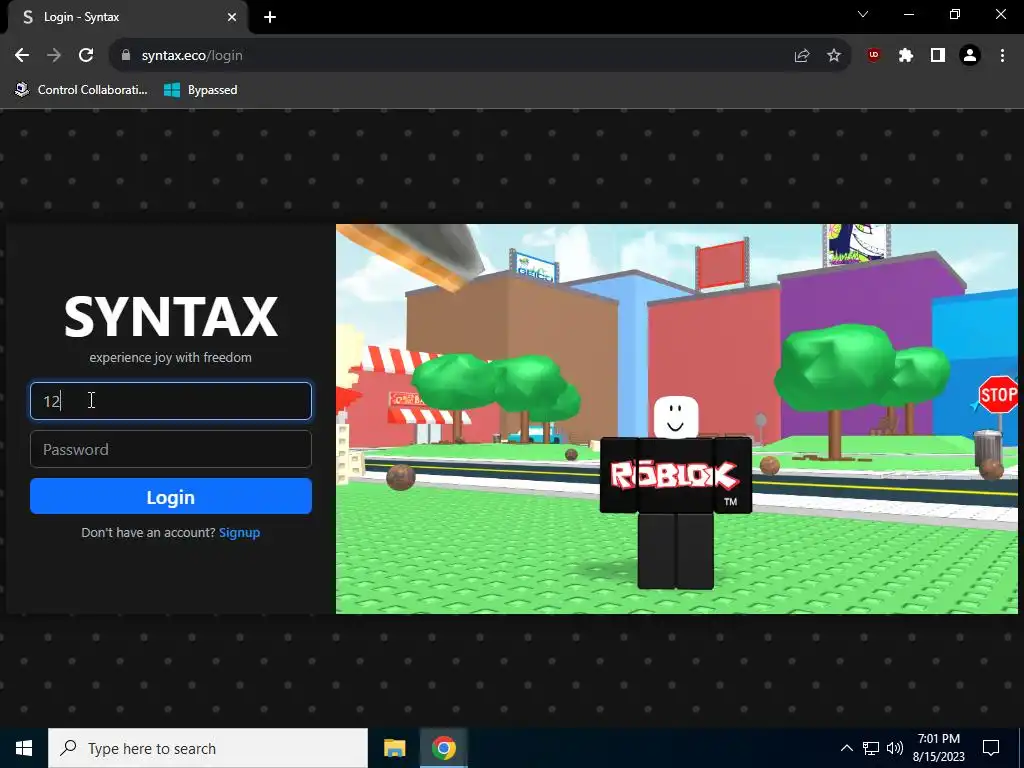Click the SYNTAX logo heading

click(x=170, y=317)
